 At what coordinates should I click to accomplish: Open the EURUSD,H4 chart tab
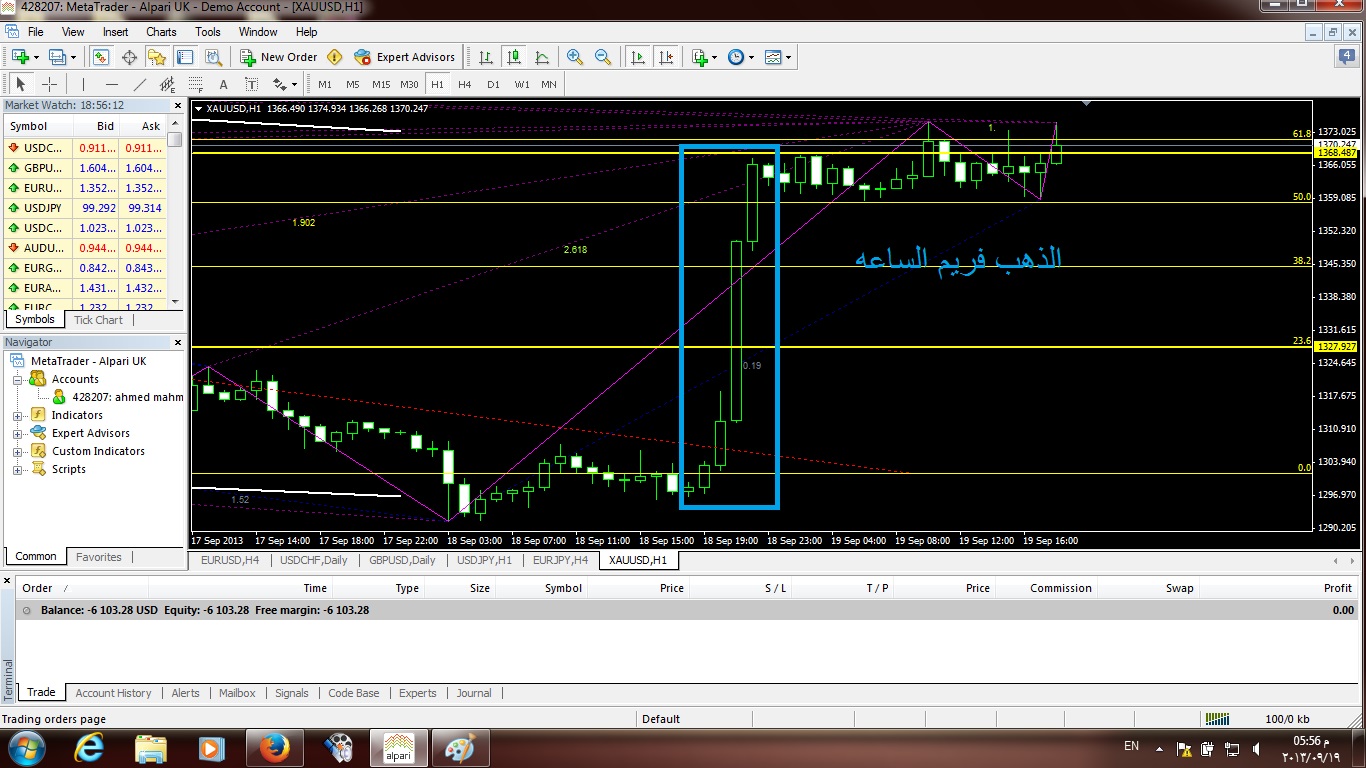click(x=229, y=560)
